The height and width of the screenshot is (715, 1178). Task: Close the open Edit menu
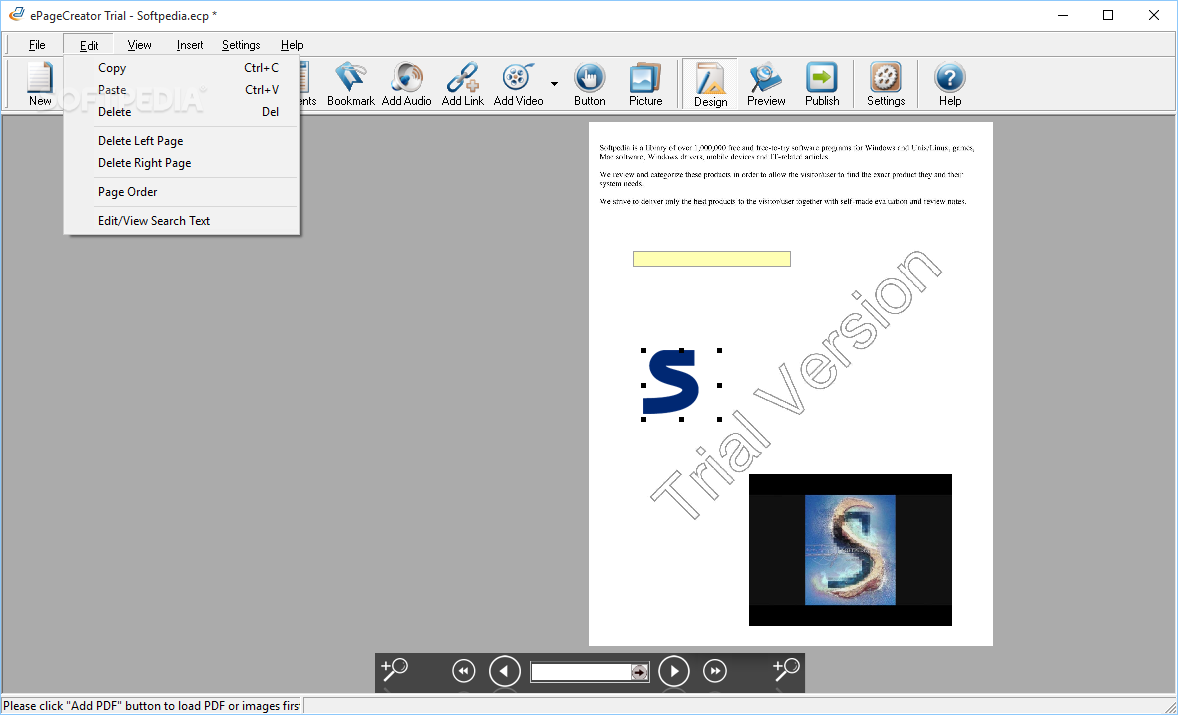[x=89, y=45]
